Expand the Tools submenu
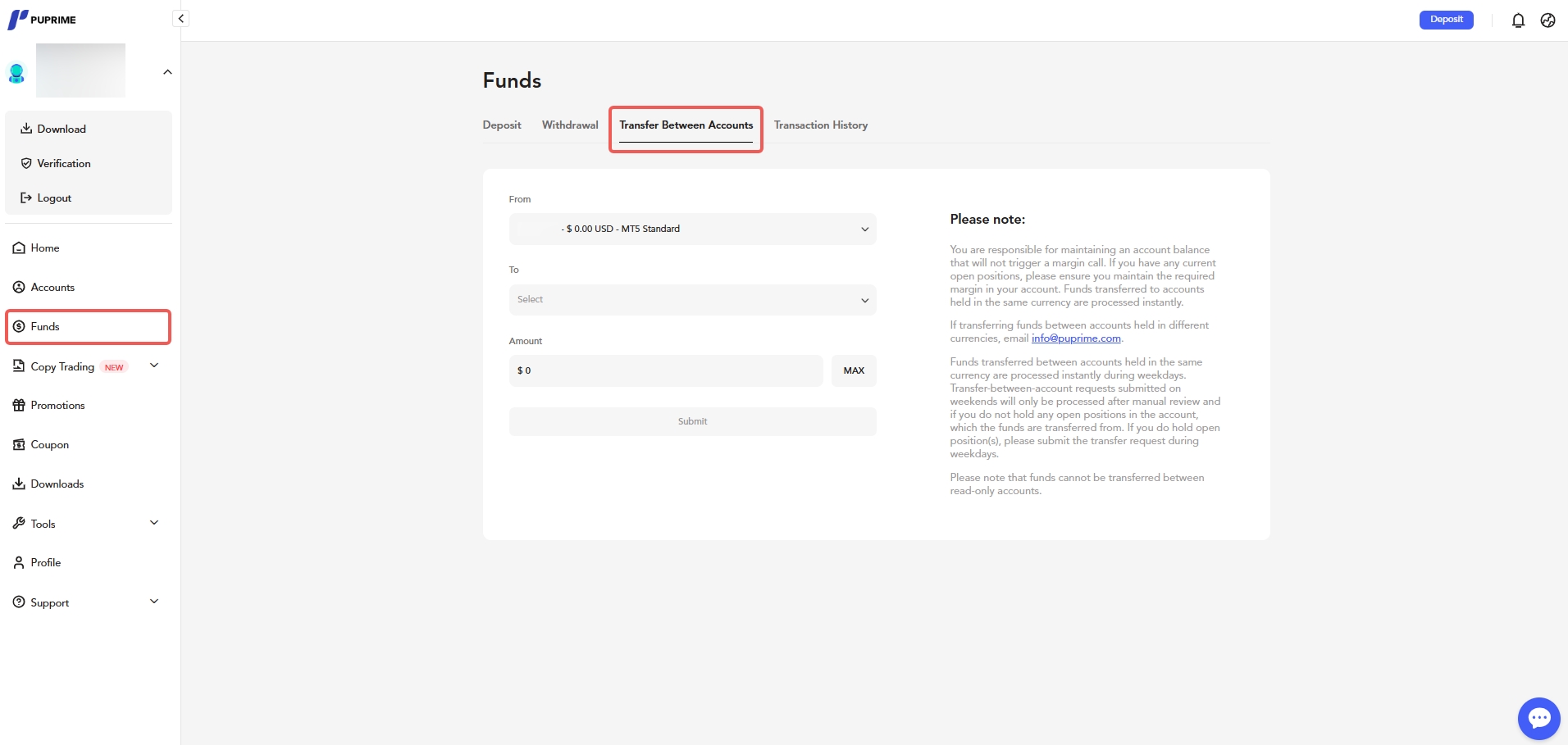1568x745 pixels. pos(154,524)
